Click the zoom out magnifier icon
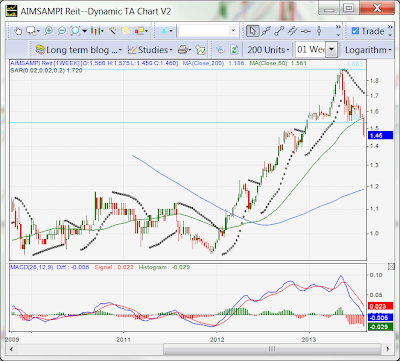The image size is (400, 361). (x=62, y=31)
